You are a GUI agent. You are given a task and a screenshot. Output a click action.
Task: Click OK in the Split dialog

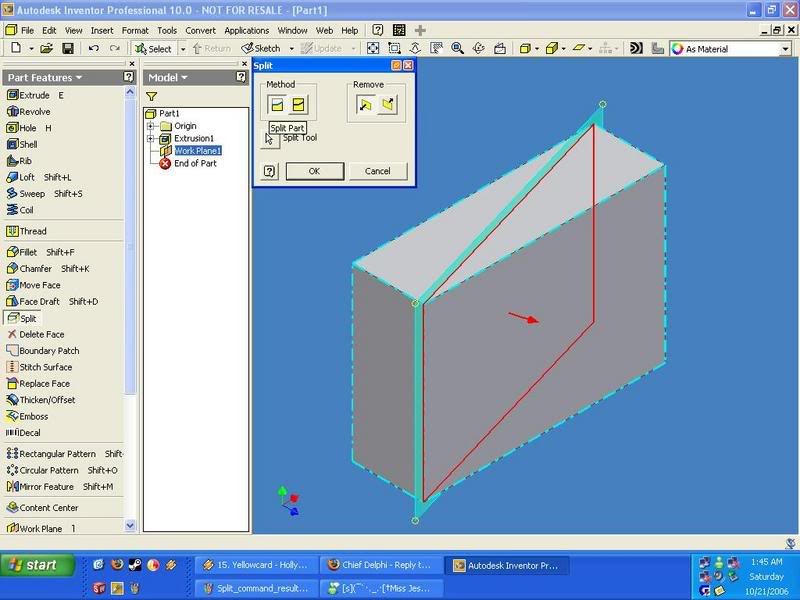[x=314, y=171]
